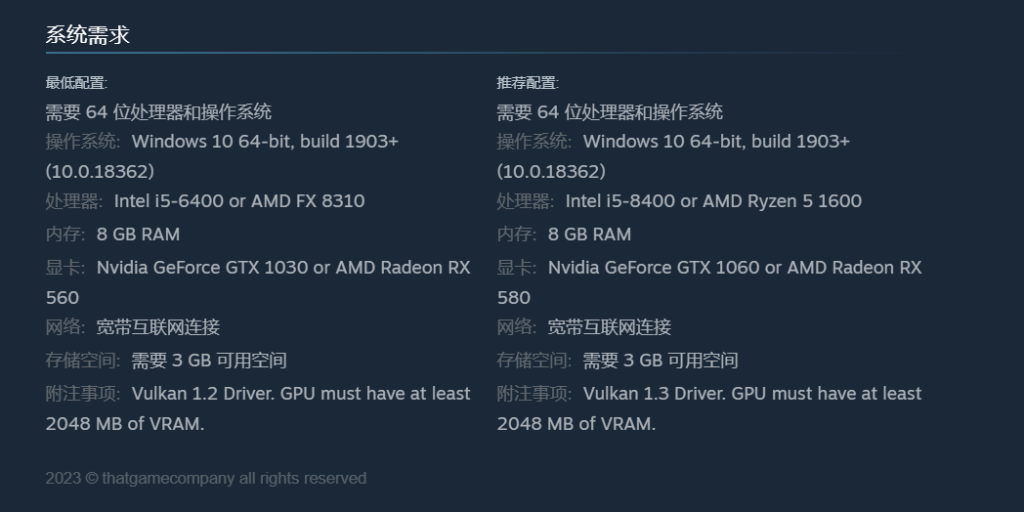Click the minimum Windows 10 64-bit OS line
Screen dimensions: 1024x512
[x=222, y=156]
